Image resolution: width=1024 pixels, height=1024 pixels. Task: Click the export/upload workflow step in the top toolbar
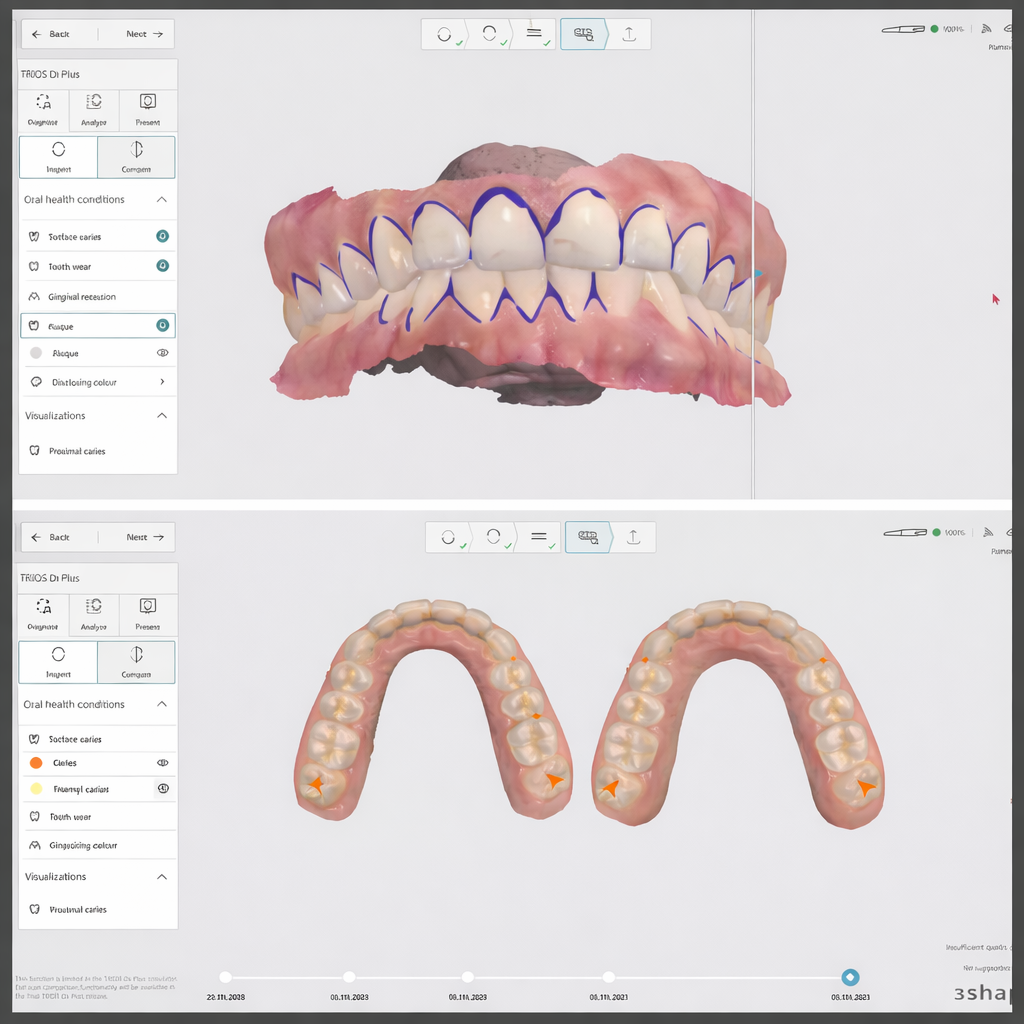point(629,34)
